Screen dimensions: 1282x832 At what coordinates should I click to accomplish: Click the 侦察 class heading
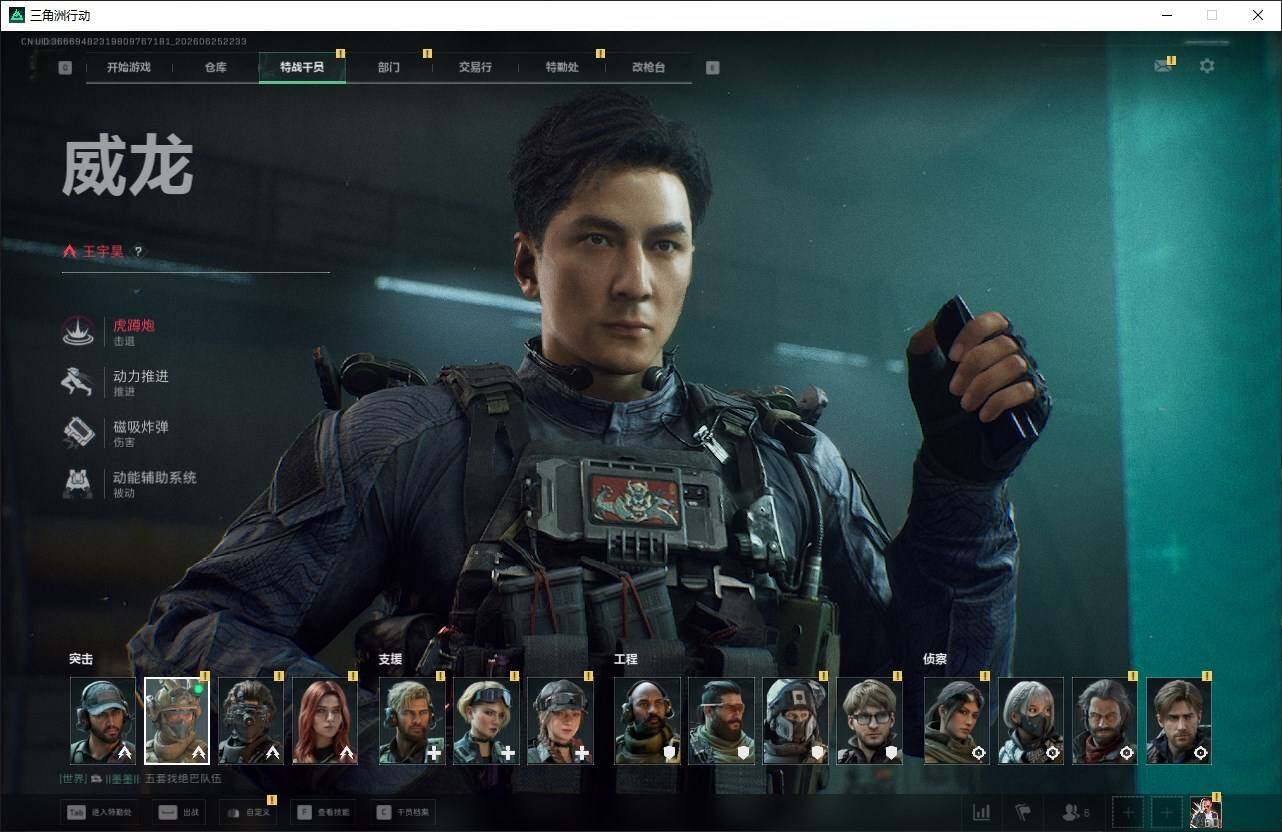[935, 659]
